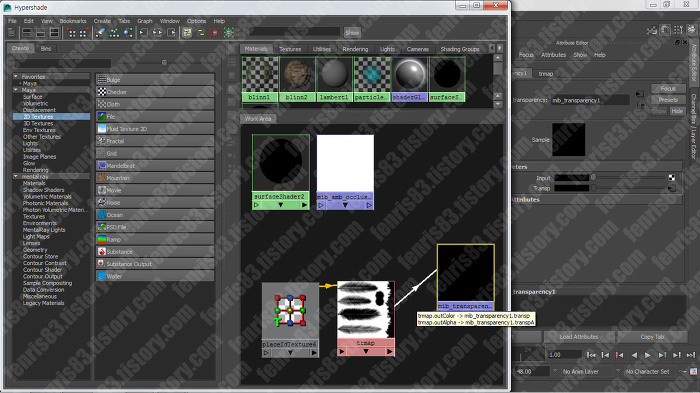
Task: Switch to the Bins tab
Action: tap(46, 49)
